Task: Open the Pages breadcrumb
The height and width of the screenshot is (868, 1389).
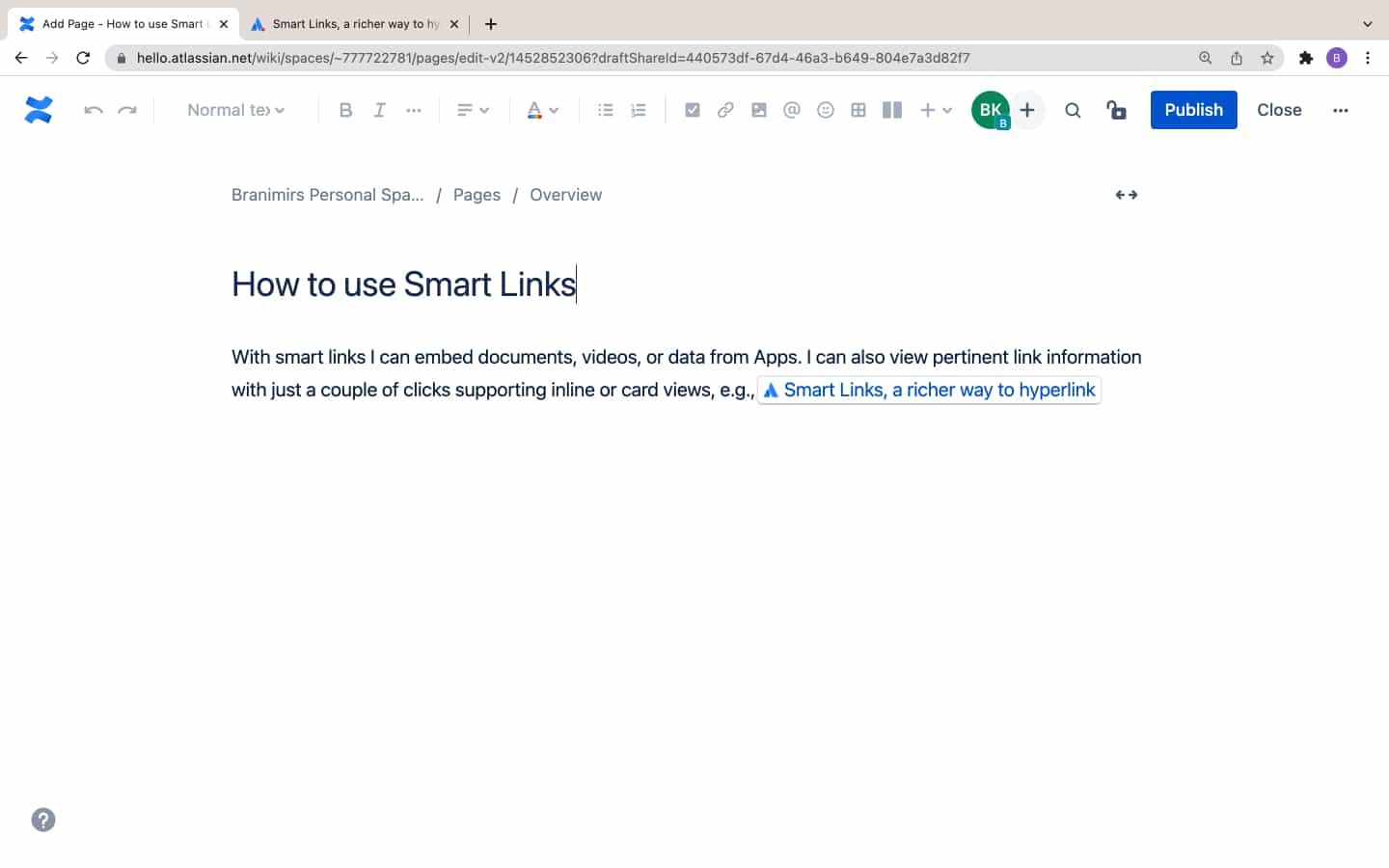Action: pyautogui.click(x=477, y=195)
